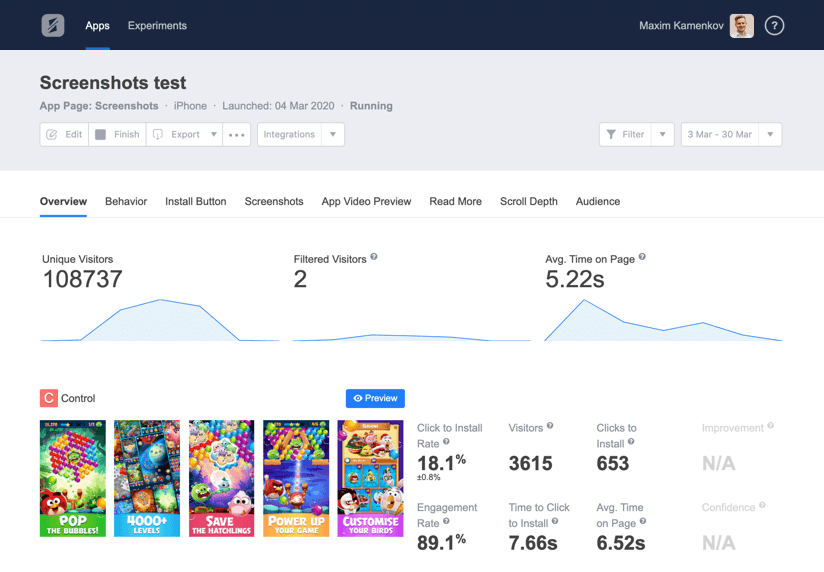The image size is (824, 572).
Task: Switch to the Install Button tab
Action: click(x=195, y=201)
